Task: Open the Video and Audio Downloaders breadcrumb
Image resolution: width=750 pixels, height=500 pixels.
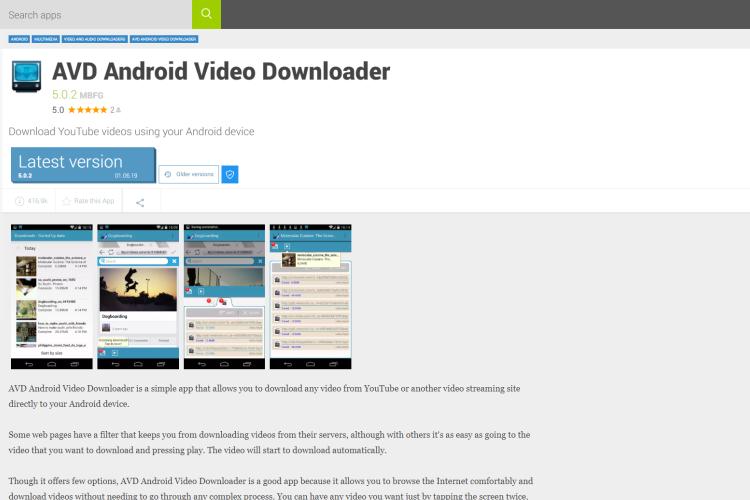Action: tap(95, 39)
